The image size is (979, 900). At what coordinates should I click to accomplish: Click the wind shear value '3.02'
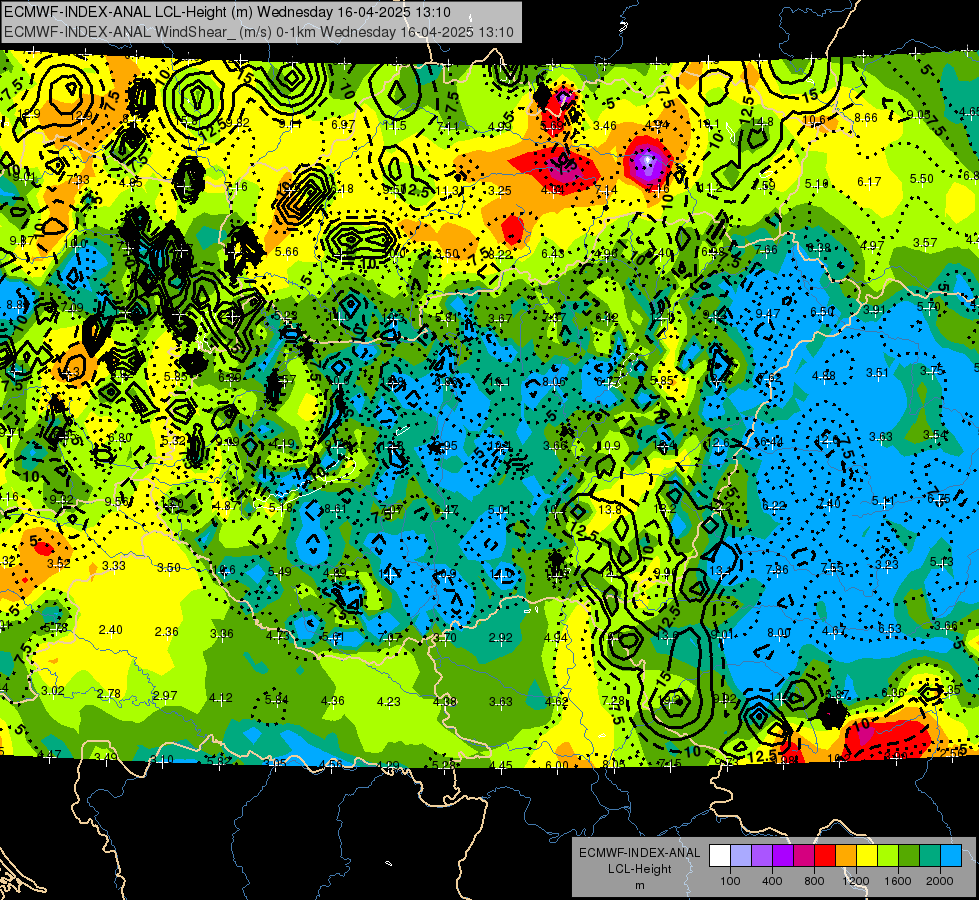coord(52,691)
